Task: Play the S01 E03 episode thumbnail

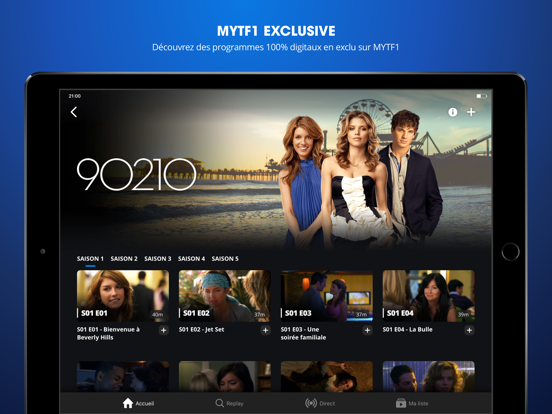Action: point(327,296)
